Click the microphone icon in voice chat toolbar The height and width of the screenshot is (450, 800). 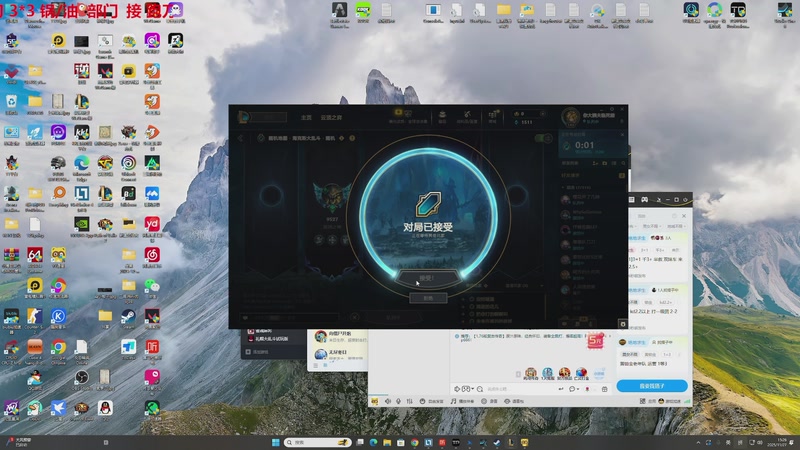click(x=398, y=402)
